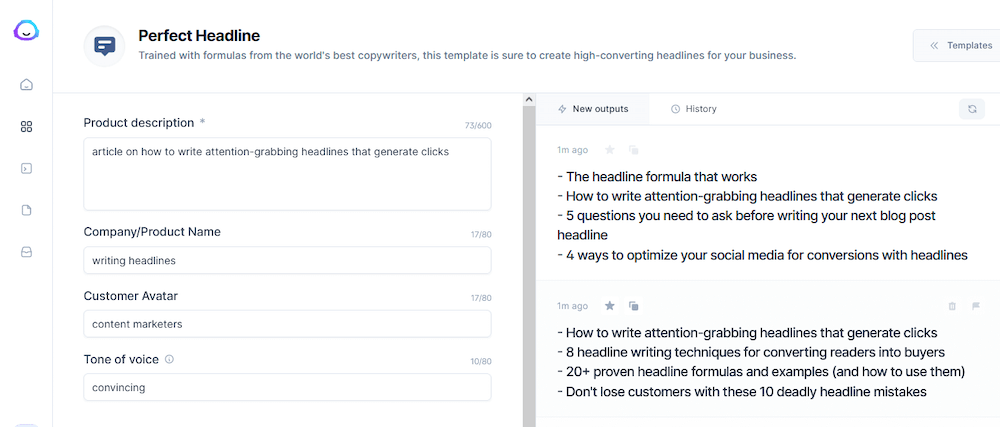Star the first headline output
The image size is (1000, 427).
[610, 150]
